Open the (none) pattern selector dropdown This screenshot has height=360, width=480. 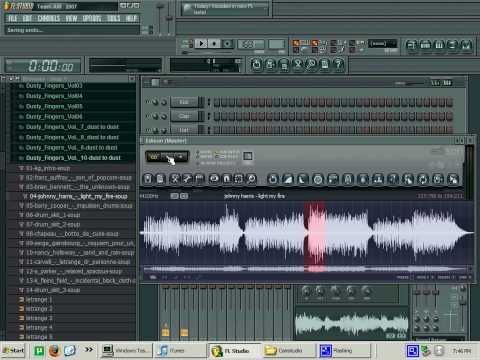(x=382, y=44)
